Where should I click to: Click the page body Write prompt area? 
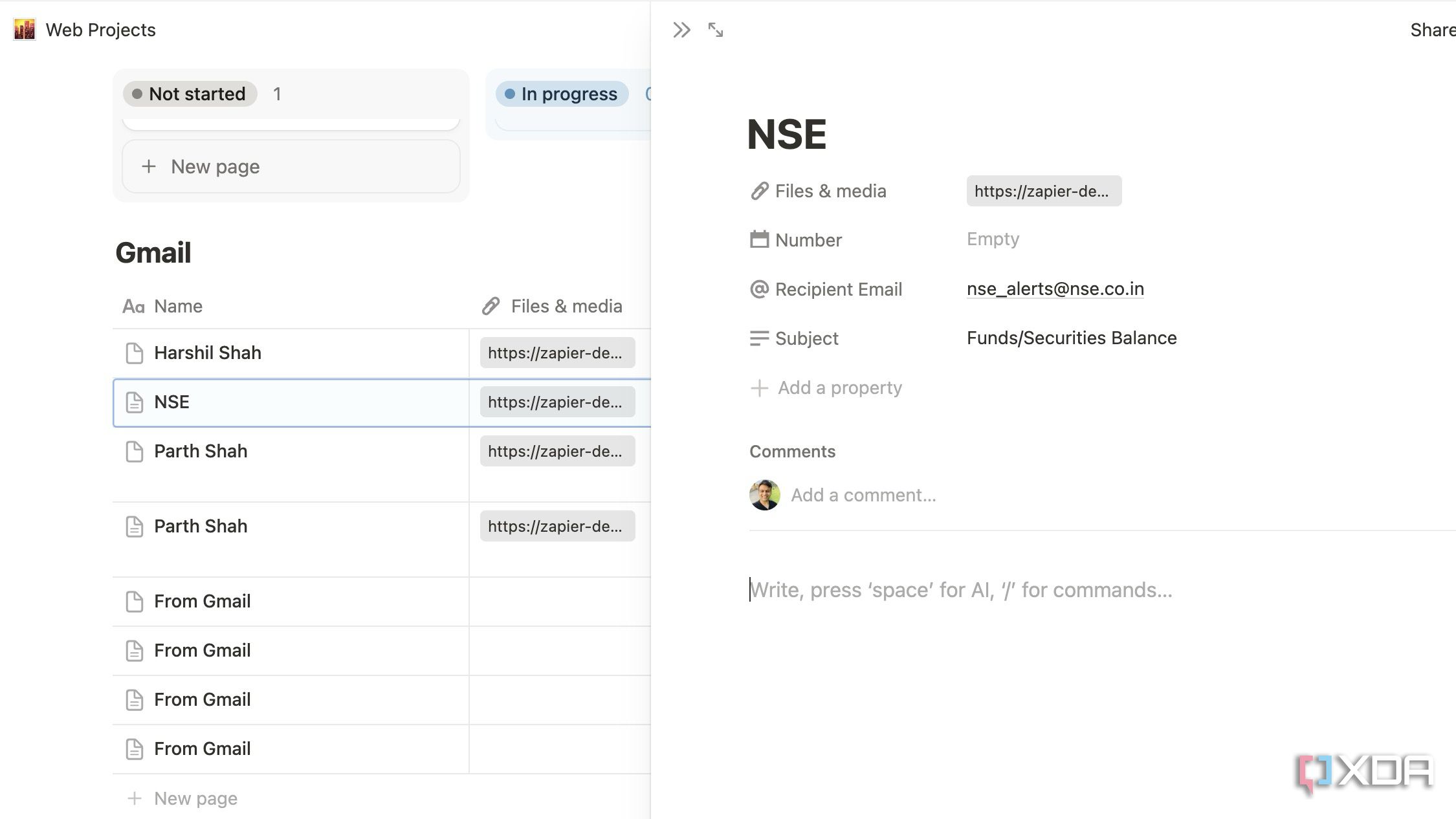pos(961,590)
